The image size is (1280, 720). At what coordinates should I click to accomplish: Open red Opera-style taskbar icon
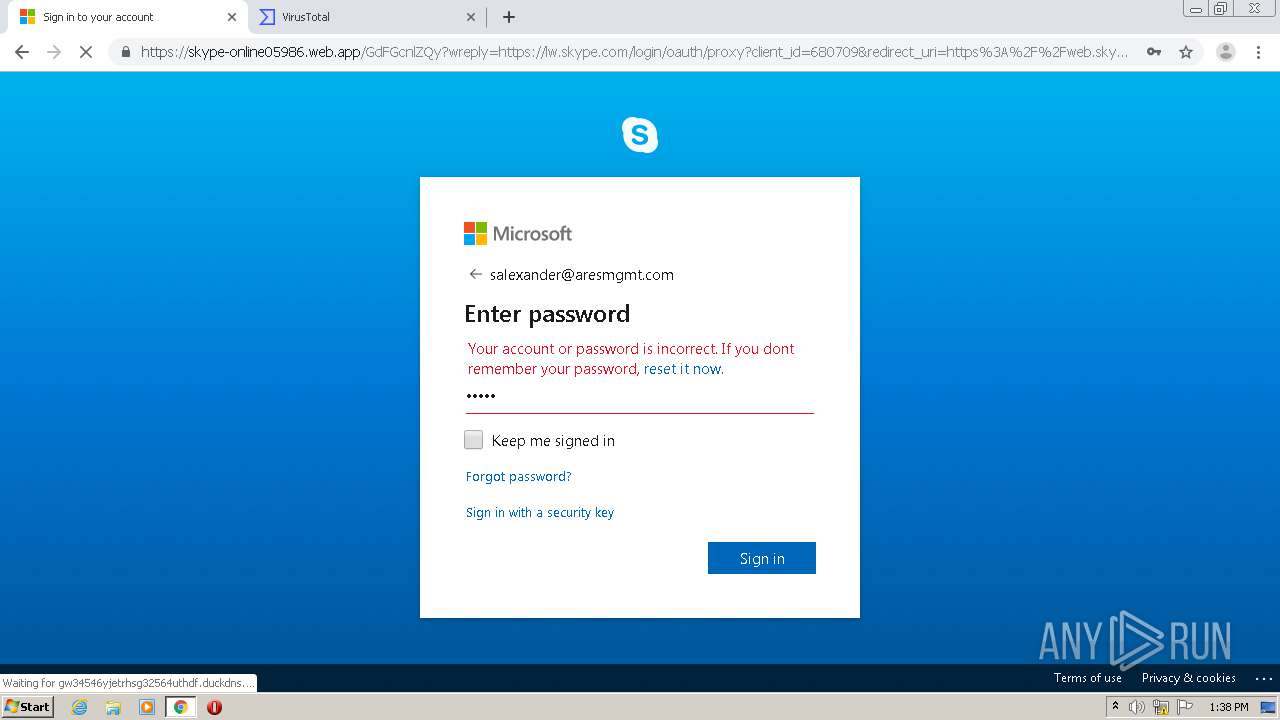pos(214,707)
